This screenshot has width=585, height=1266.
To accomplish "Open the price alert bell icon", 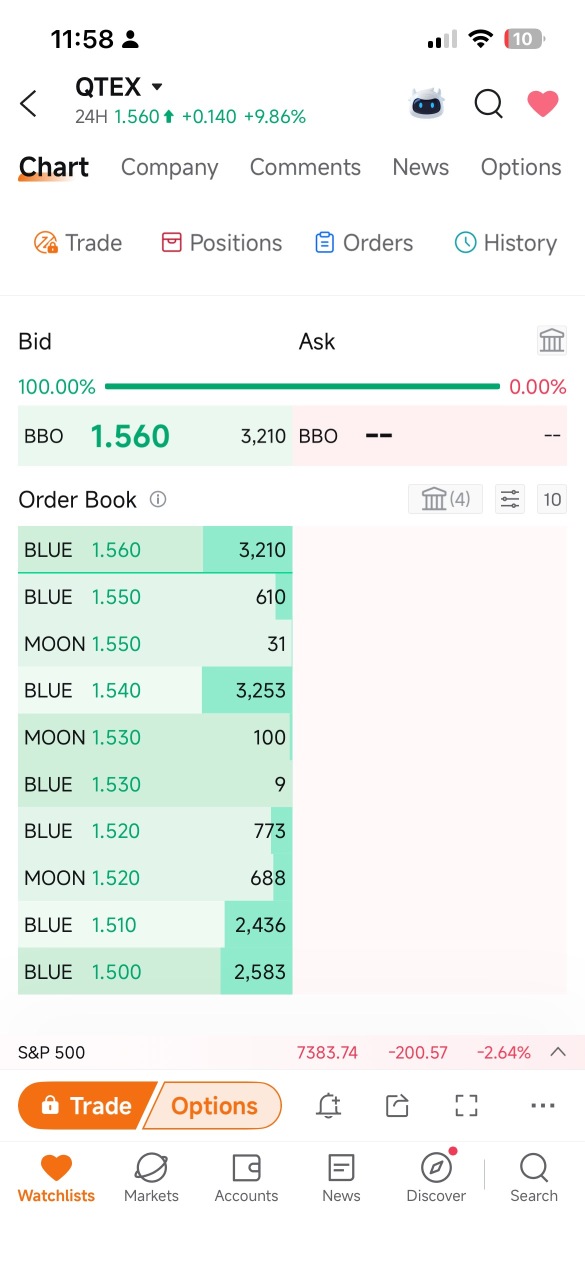I will click(x=328, y=1105).
